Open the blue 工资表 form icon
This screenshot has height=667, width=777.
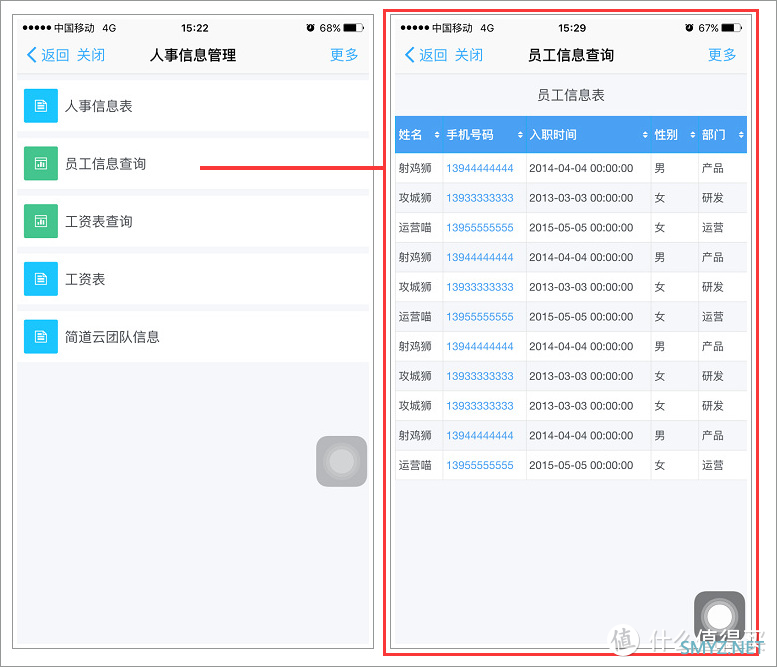(41, 278)
